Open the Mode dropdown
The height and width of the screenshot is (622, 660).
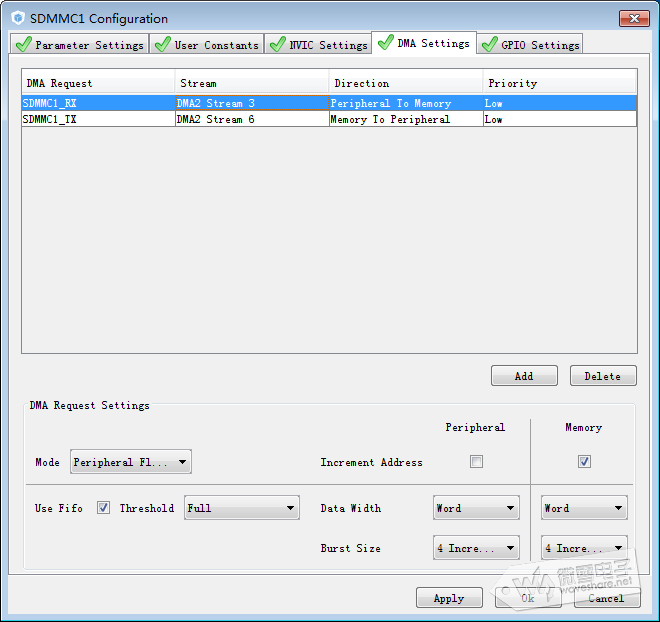coord(131,462)
